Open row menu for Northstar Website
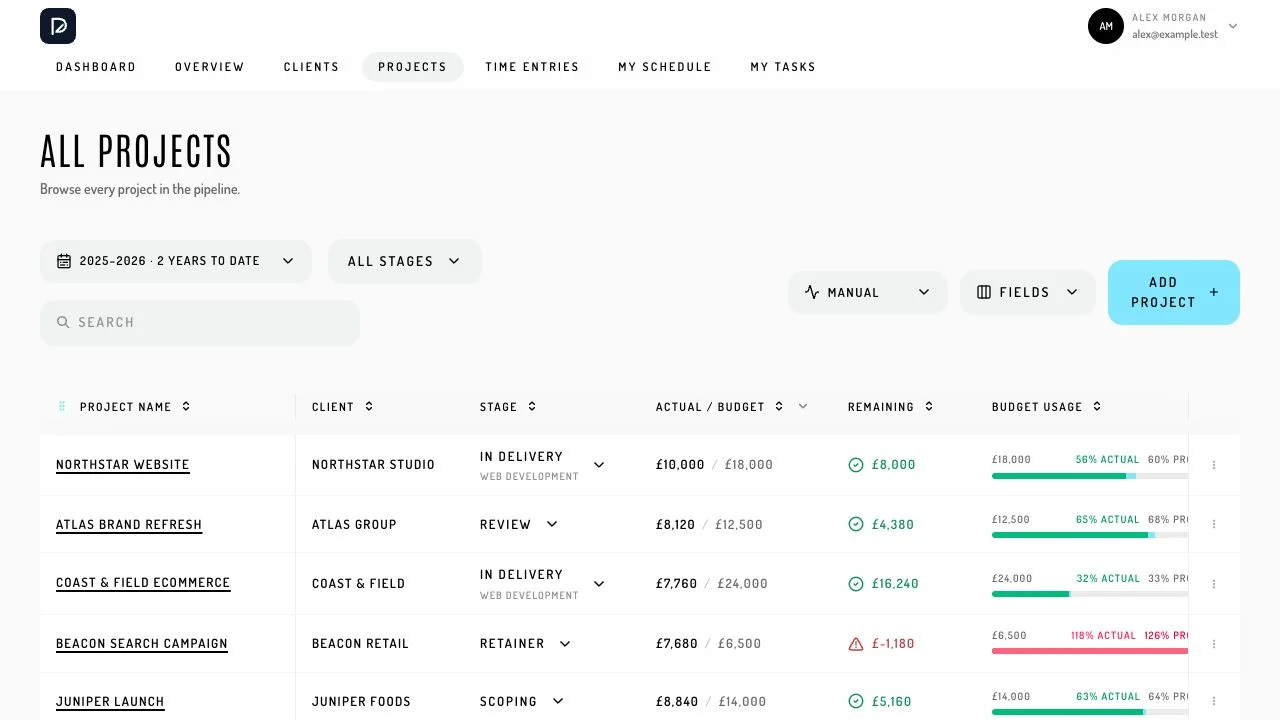The height and width of the screenshot is (720, 1280). 1214,465
